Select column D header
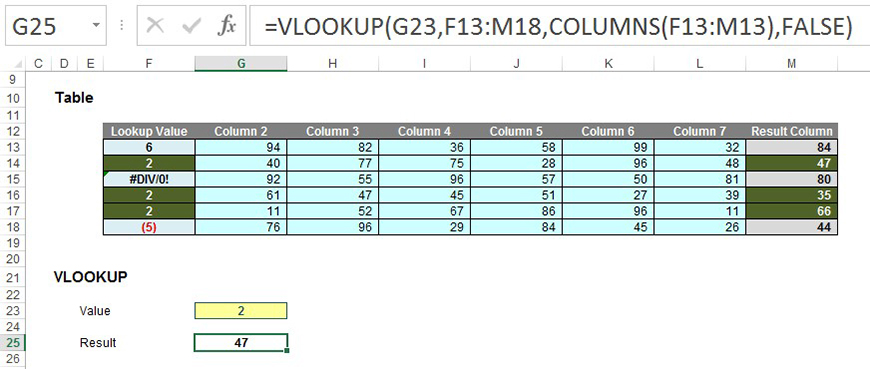 pos(64,64)
